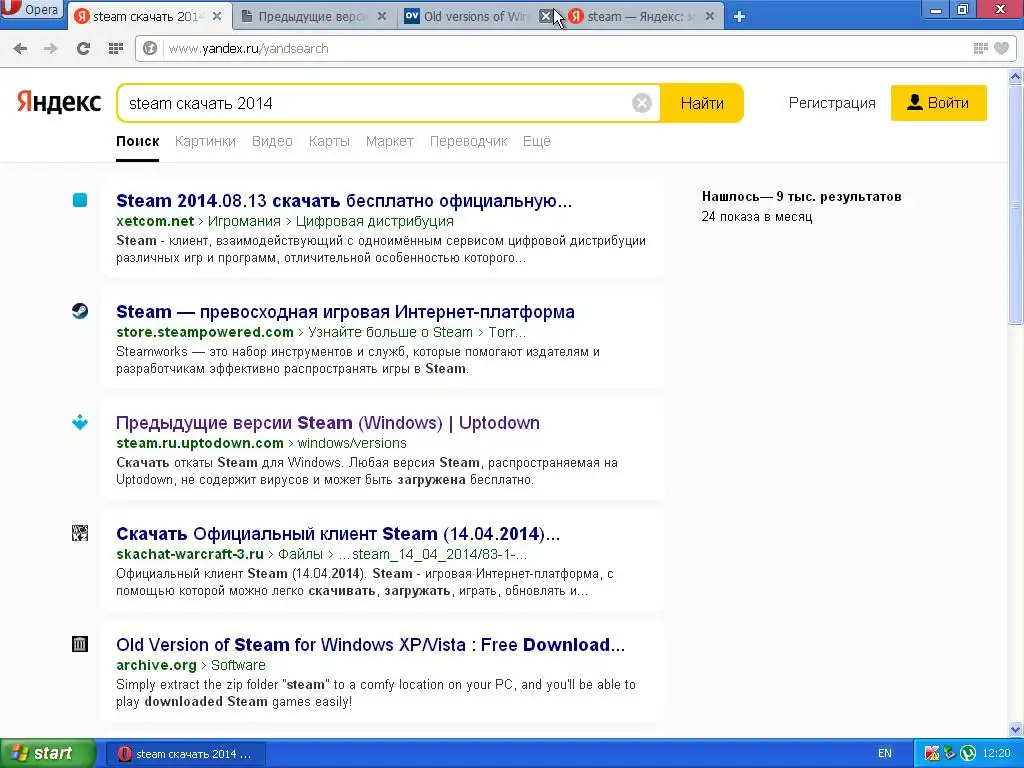Select the Поиск tab
This screenshot has width=1024, height=768.
pyautogui.click(x=138, y=141)
